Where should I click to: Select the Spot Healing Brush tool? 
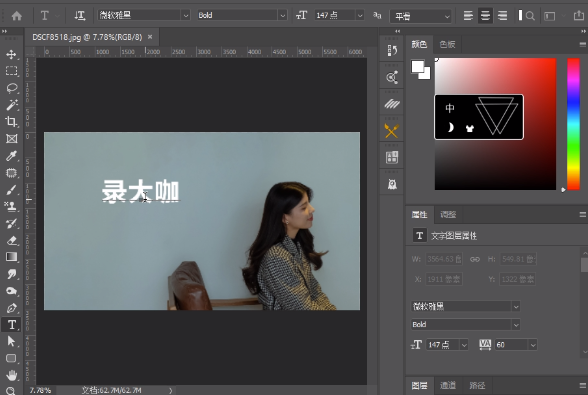pyautogui.click(x=11, y=173)
